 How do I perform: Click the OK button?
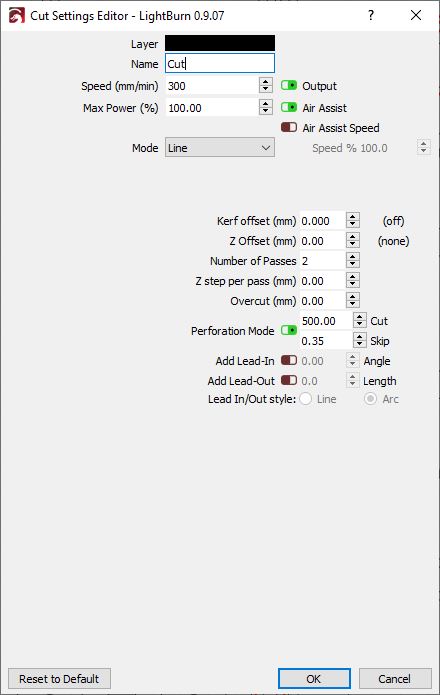coord(314,679)
